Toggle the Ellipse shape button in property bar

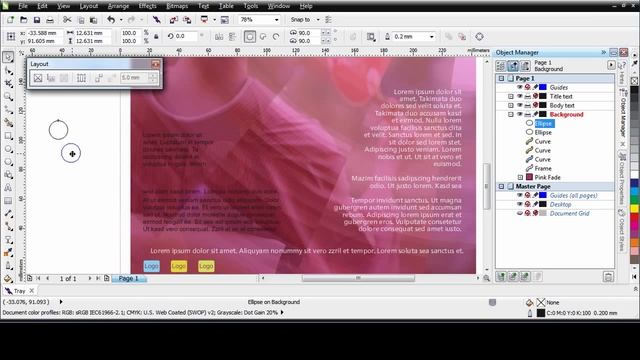[x=250, y=37]
